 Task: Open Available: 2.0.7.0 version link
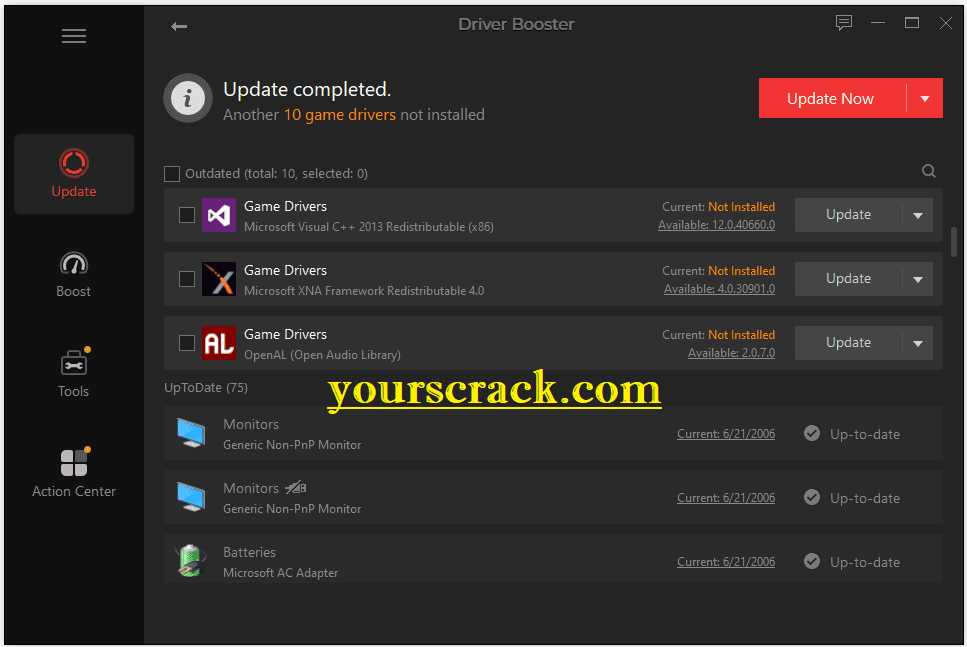[731, 353]
